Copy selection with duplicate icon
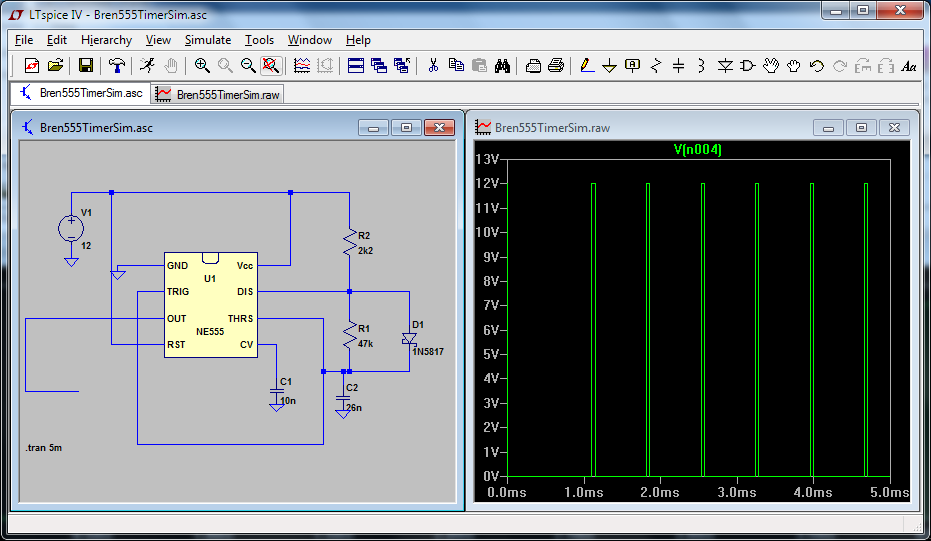 pos(456,65)
